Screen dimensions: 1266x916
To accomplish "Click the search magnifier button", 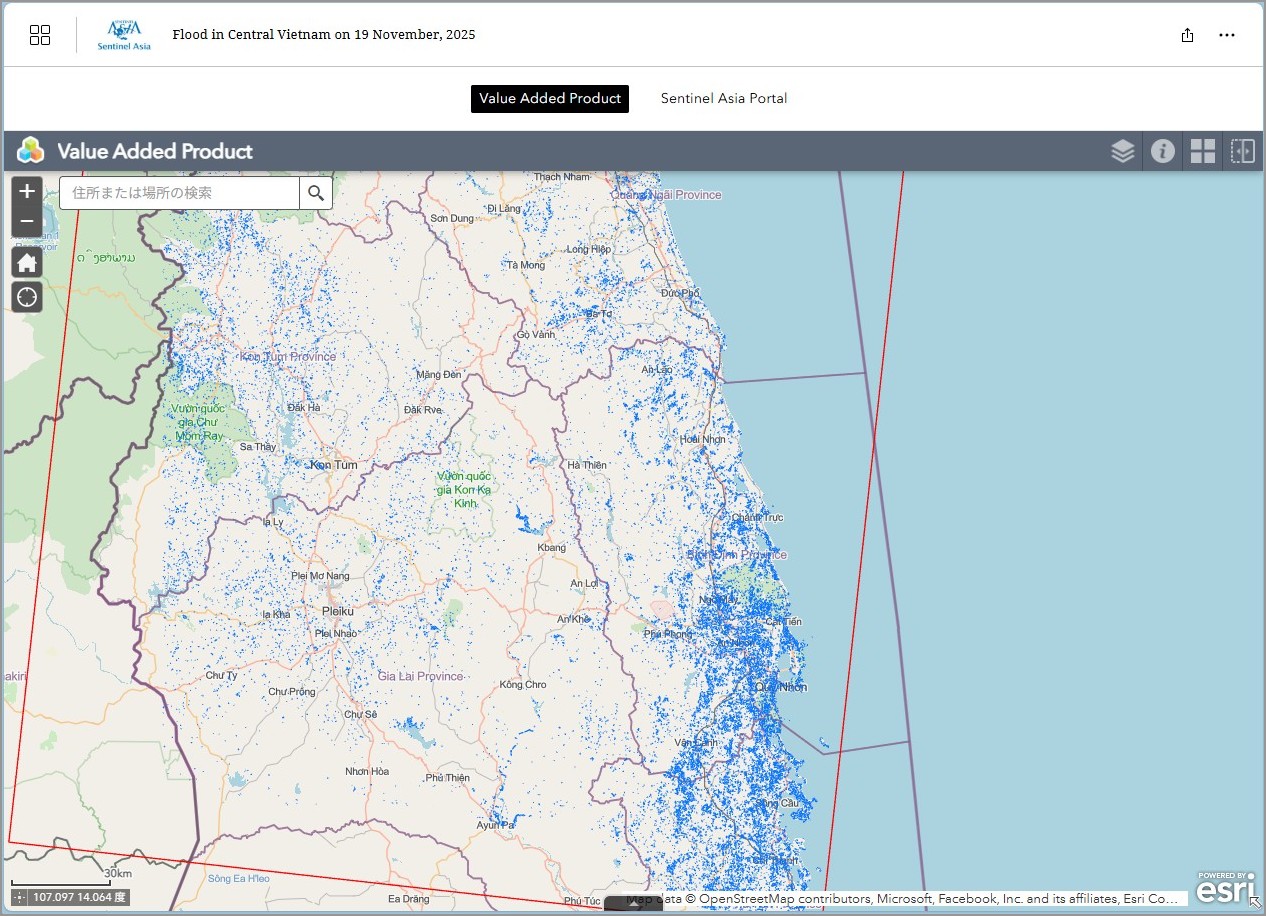I will tap(316, 193).
